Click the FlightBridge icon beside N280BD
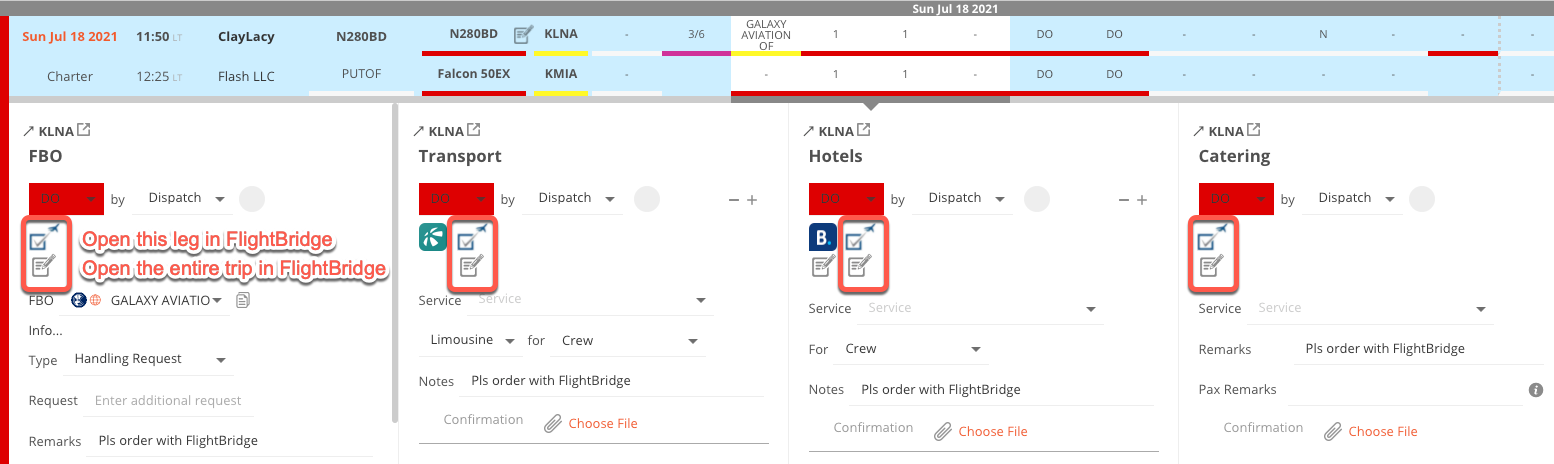Screen dimensions: 1554x464 pyautogui.click(x=523, y=34)
